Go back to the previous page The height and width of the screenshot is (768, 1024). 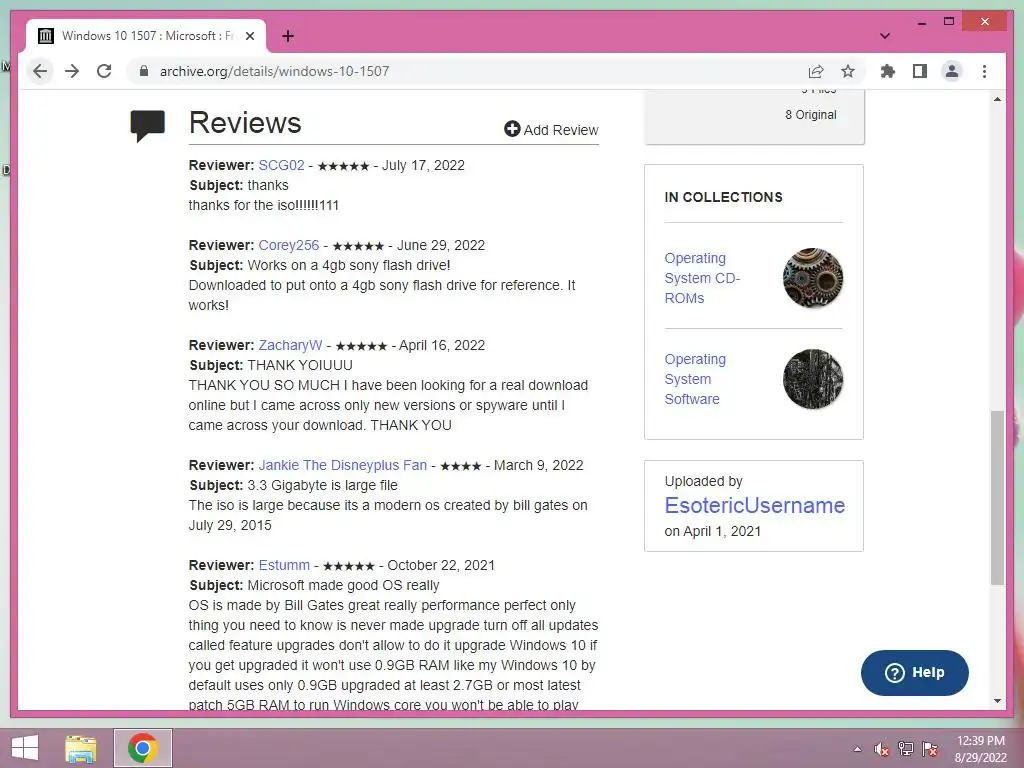(x=40, y=71)
